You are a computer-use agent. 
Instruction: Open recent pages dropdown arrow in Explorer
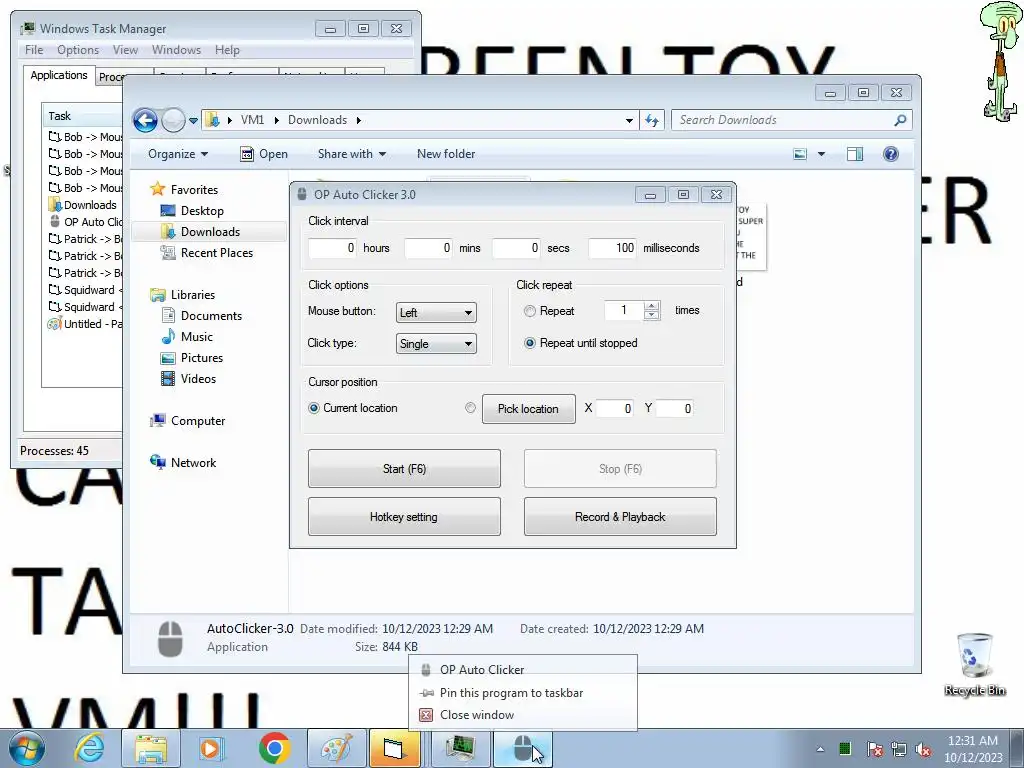point(193,120)
